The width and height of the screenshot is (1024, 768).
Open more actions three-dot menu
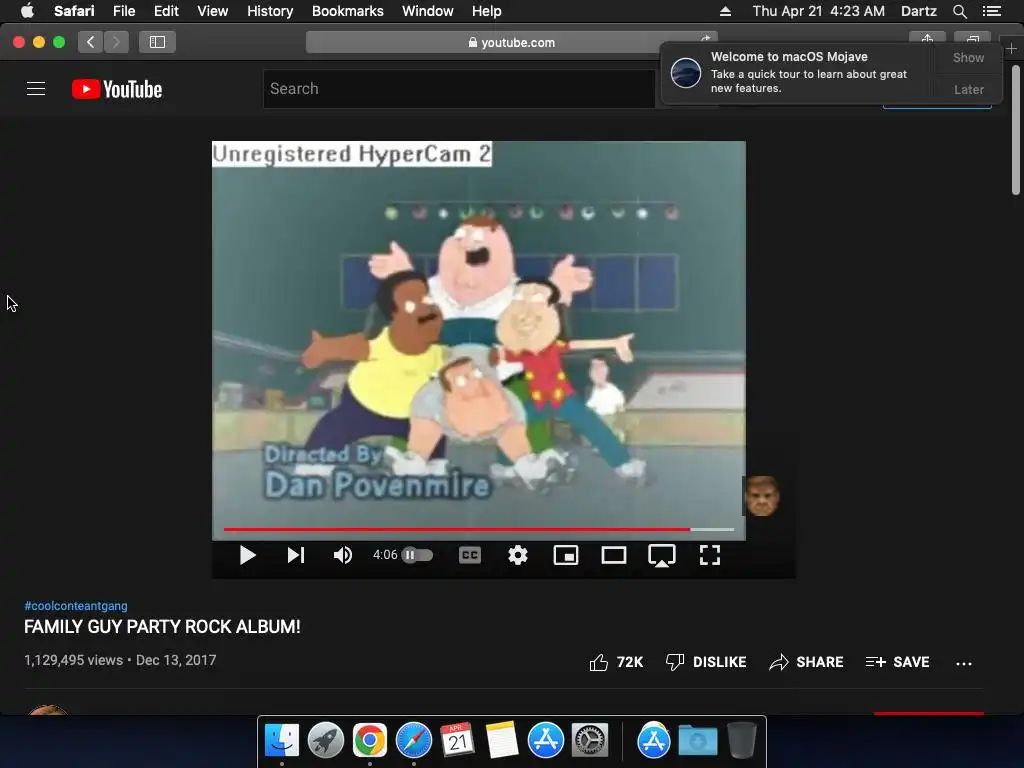click(x=964, y=664)
